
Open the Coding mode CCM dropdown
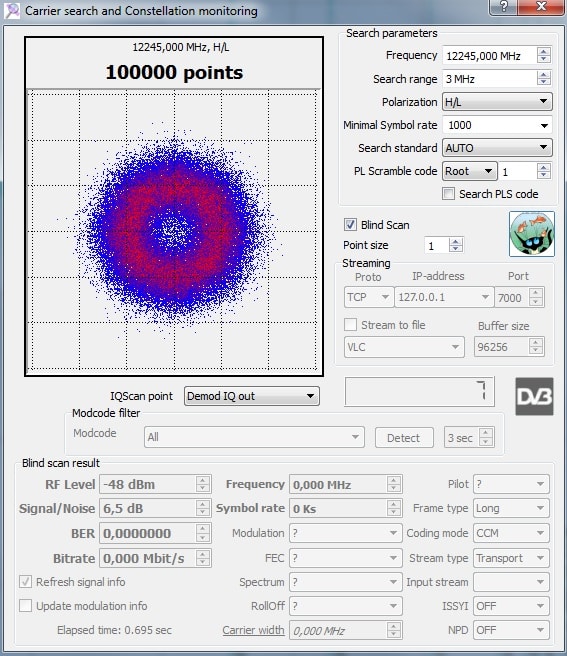click(x=511, y=533)
